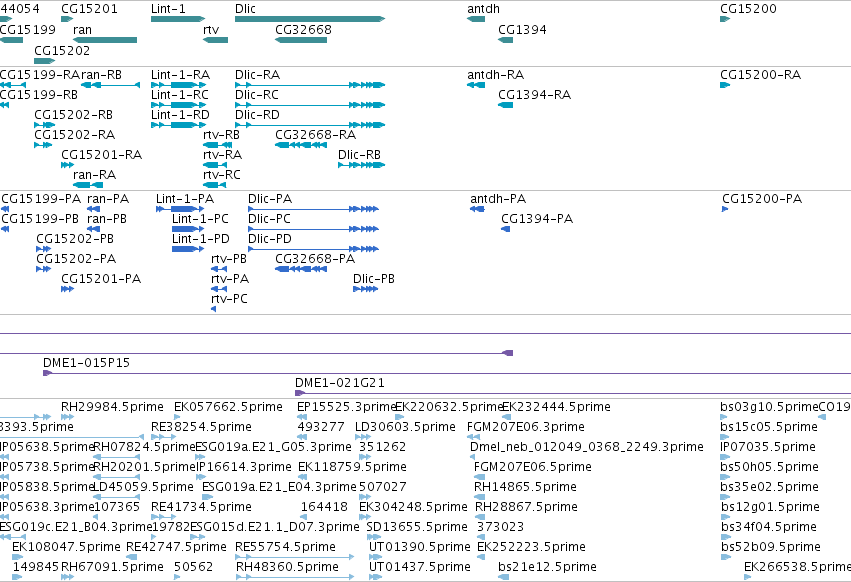Viewport: 851px width, 582px height.
Task: Click protein rtv-PB
Action: 219,269
